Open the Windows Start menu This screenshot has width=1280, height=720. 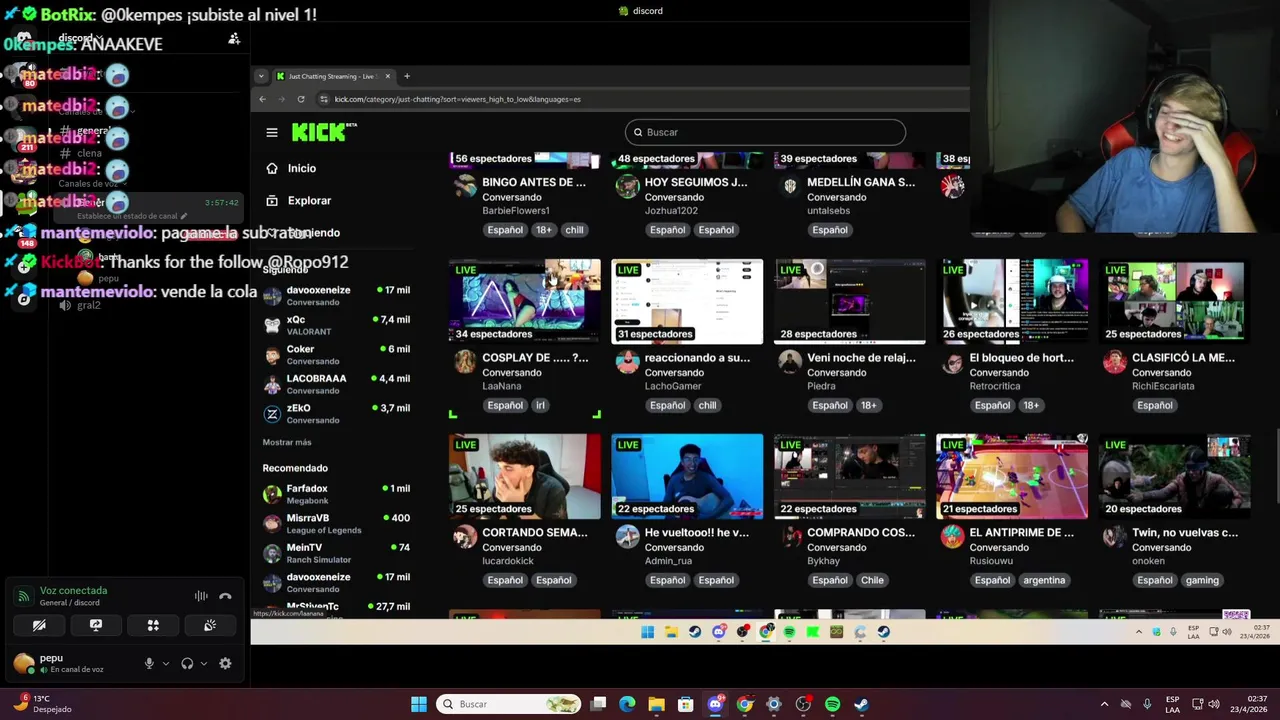click(419, 704)
